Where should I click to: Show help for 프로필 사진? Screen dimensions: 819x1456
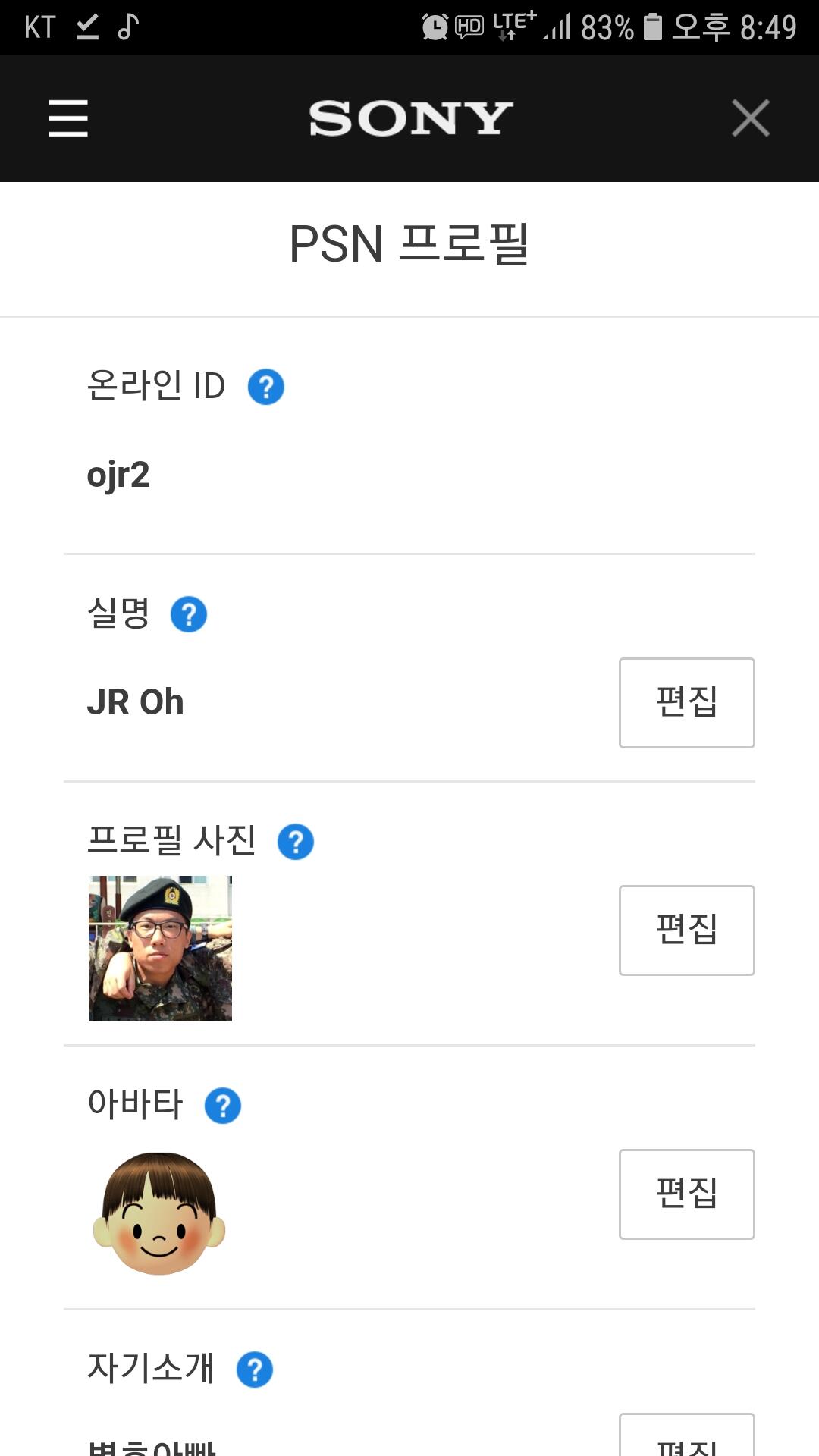pos(296,842)
